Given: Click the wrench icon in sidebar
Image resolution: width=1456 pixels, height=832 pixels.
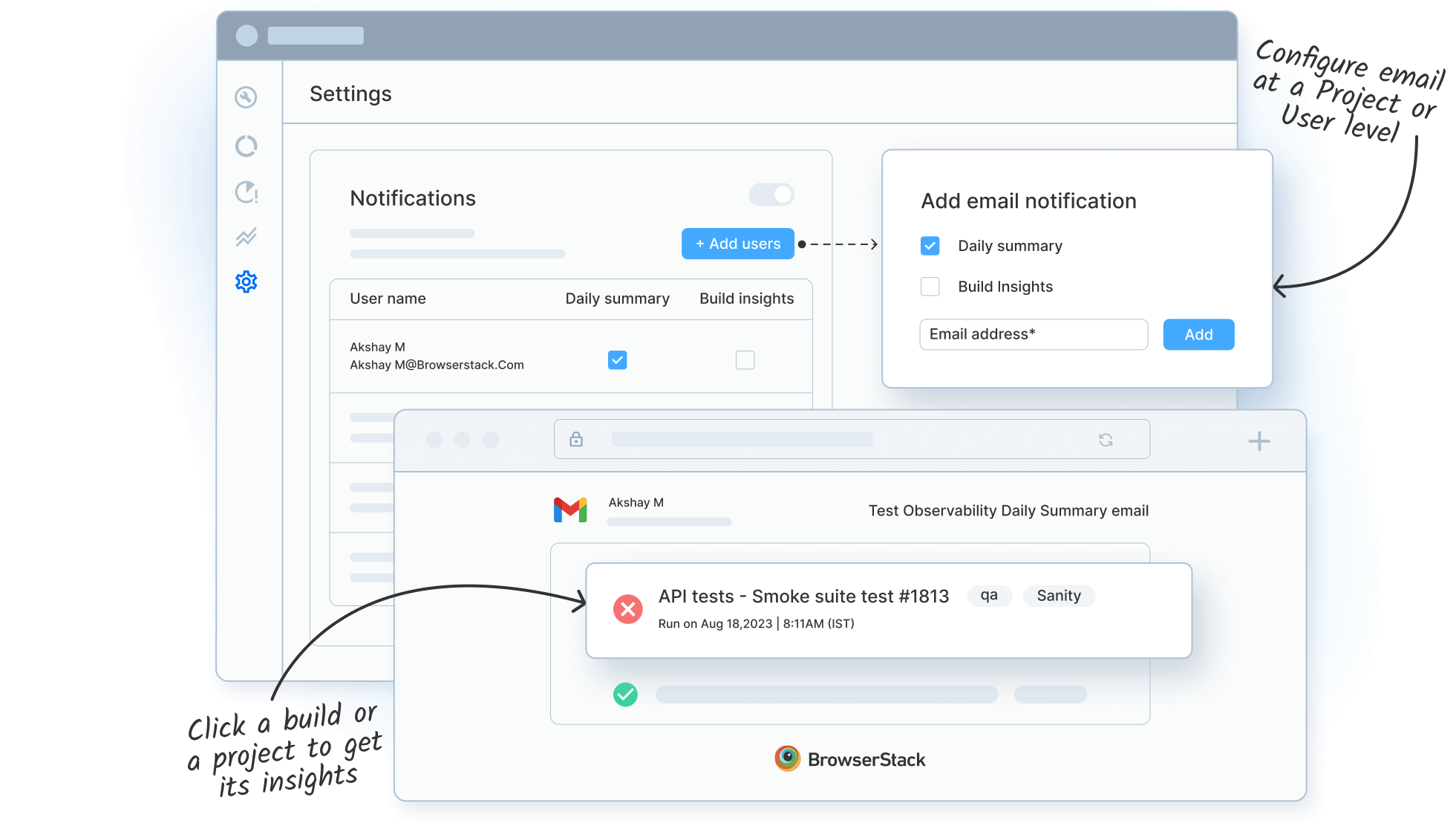Looking at the screenshot, I should pos(246,97).
